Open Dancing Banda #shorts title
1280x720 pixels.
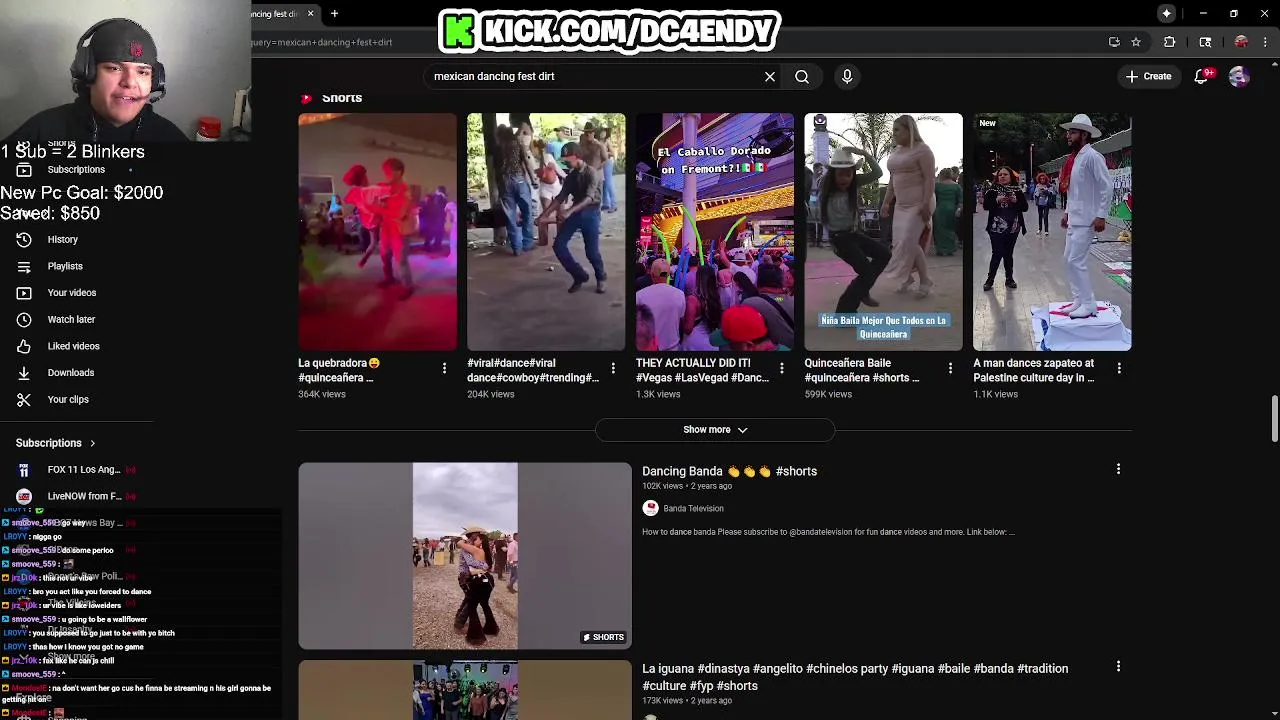729,471
